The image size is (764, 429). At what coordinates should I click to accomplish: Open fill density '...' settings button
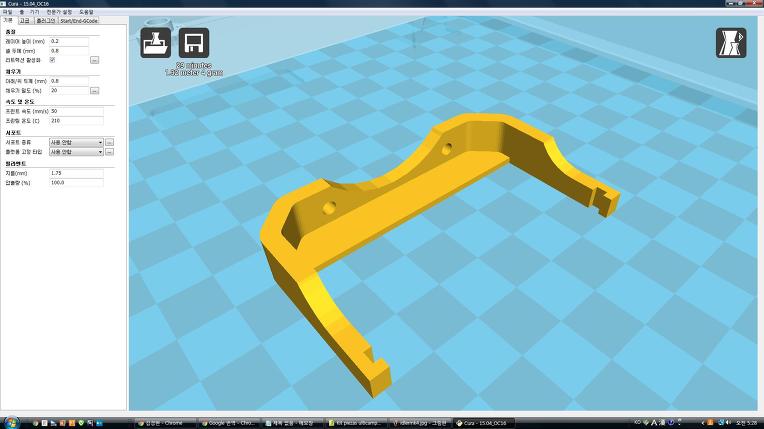coord(95,91)
